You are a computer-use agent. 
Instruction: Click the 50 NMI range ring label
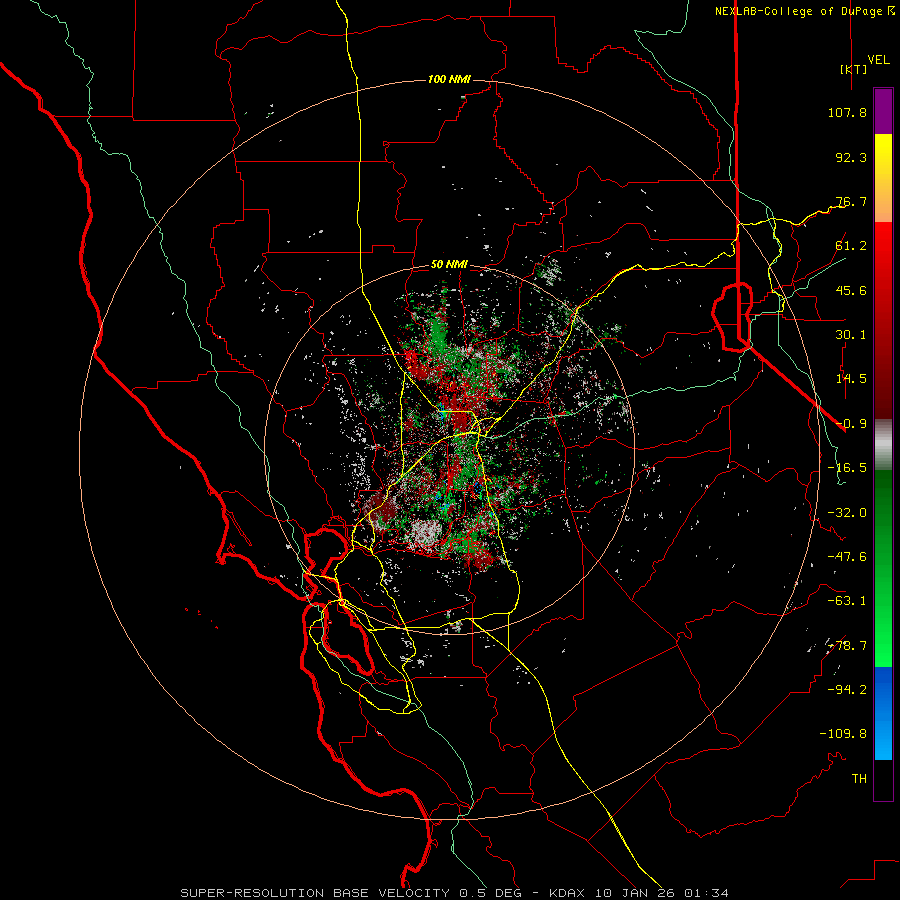tap(449, 265)
